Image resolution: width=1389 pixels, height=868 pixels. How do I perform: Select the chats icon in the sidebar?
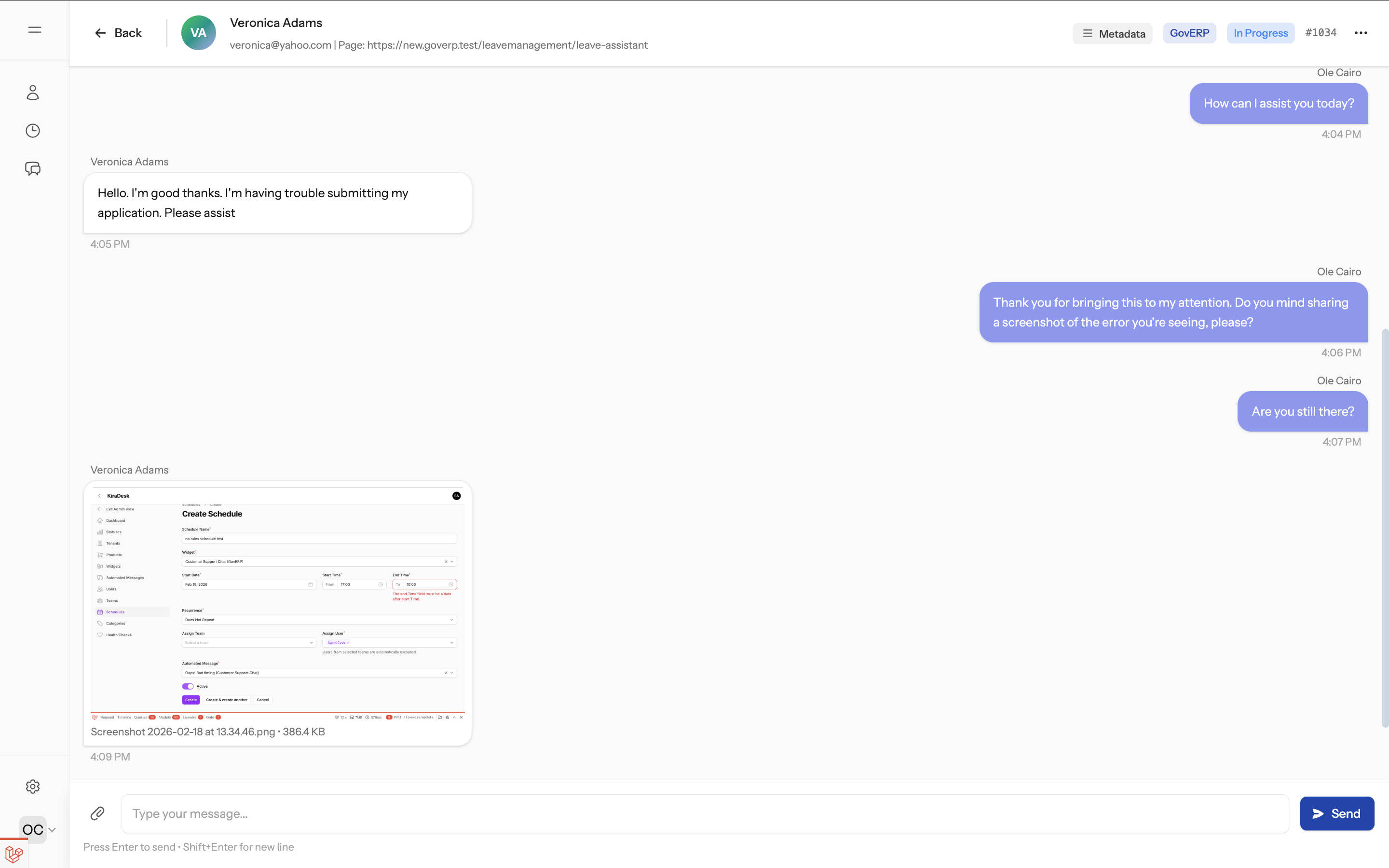pyautogui.click(x=33, y=169)
